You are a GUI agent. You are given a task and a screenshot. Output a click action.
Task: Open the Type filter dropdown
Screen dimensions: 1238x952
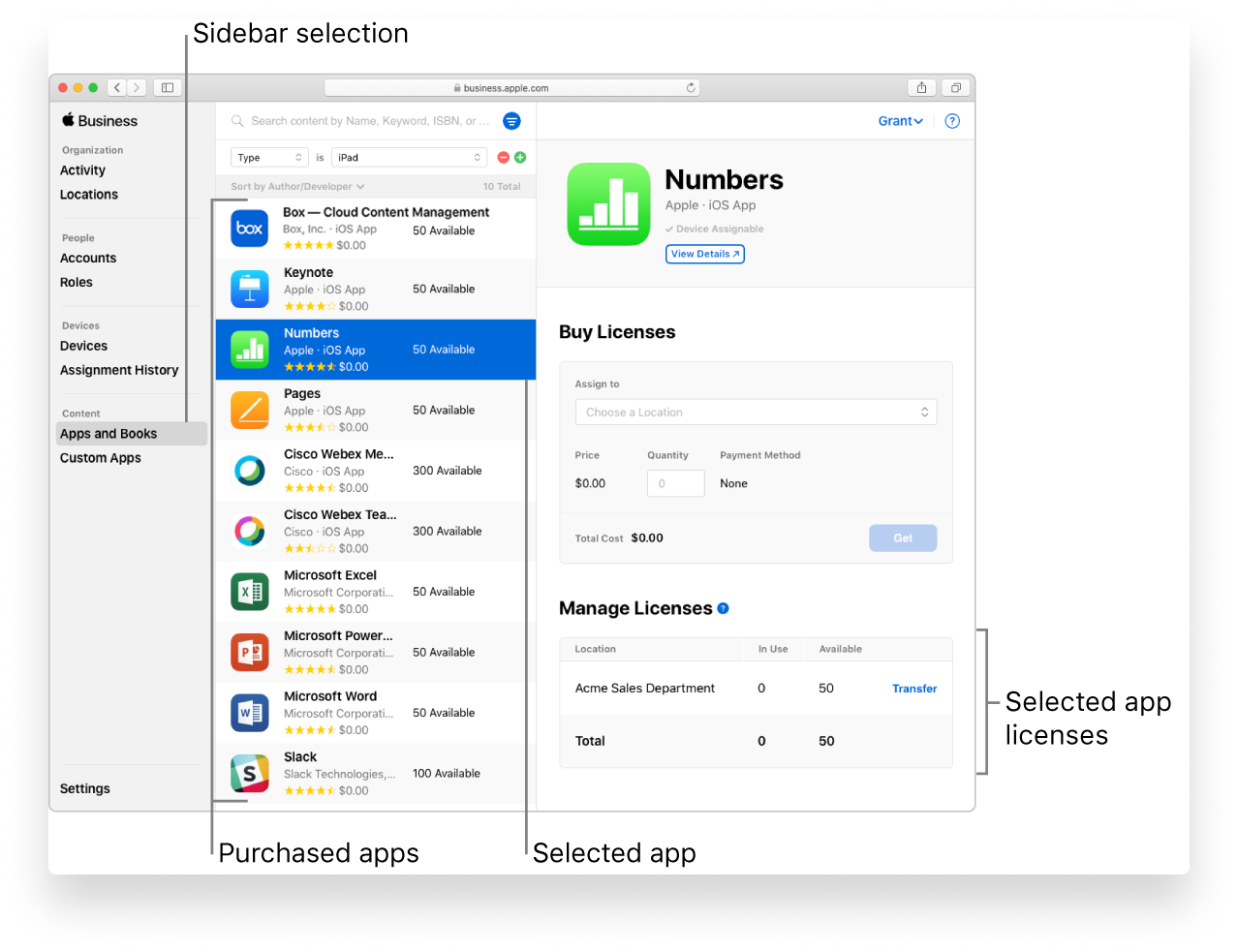(269, 158)
